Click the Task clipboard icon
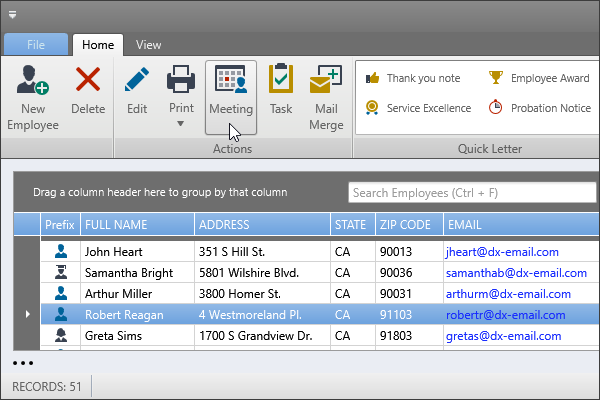 tap(281, 81)
